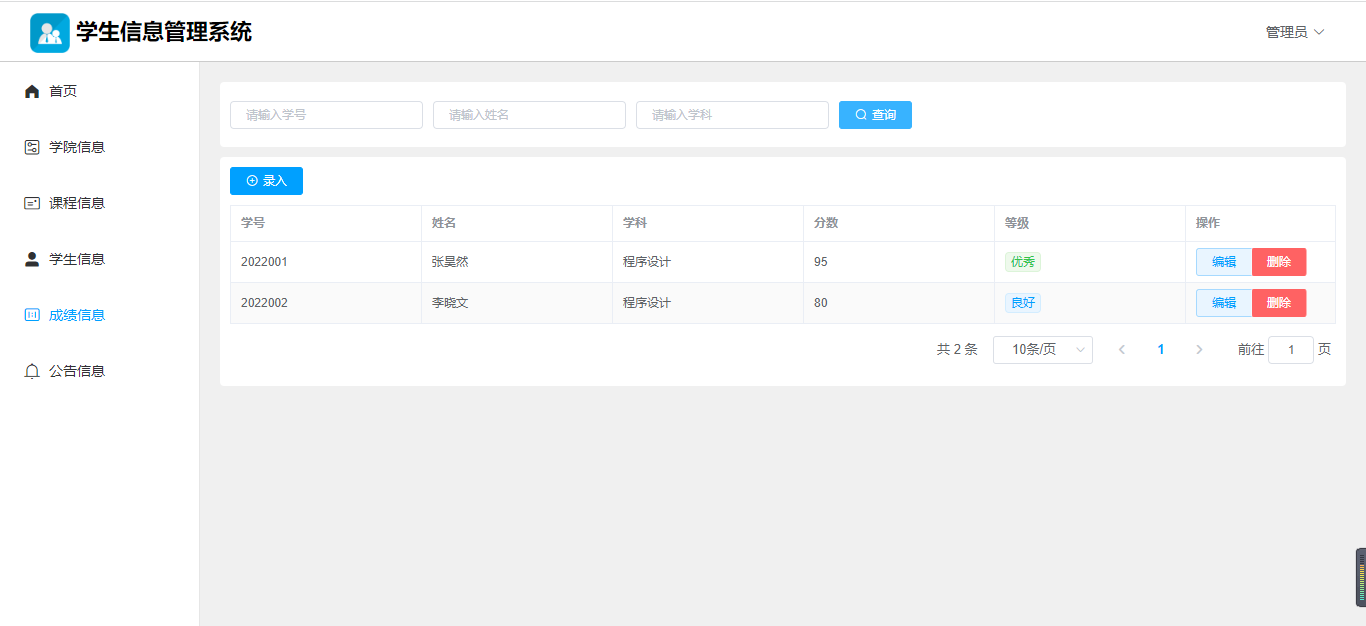The height and width of the screenshot is (626, 1366).
Task: Select the 课程信息 sidebar icon
Action: point(32,204)
